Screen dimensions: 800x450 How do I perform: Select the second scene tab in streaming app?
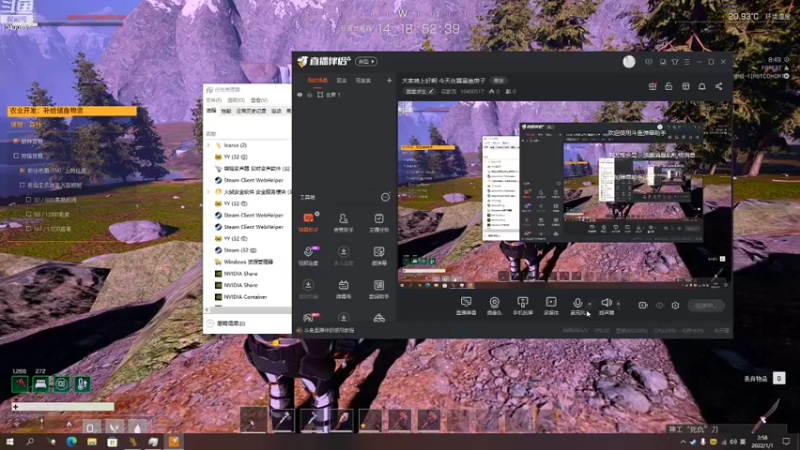[341, 81]
